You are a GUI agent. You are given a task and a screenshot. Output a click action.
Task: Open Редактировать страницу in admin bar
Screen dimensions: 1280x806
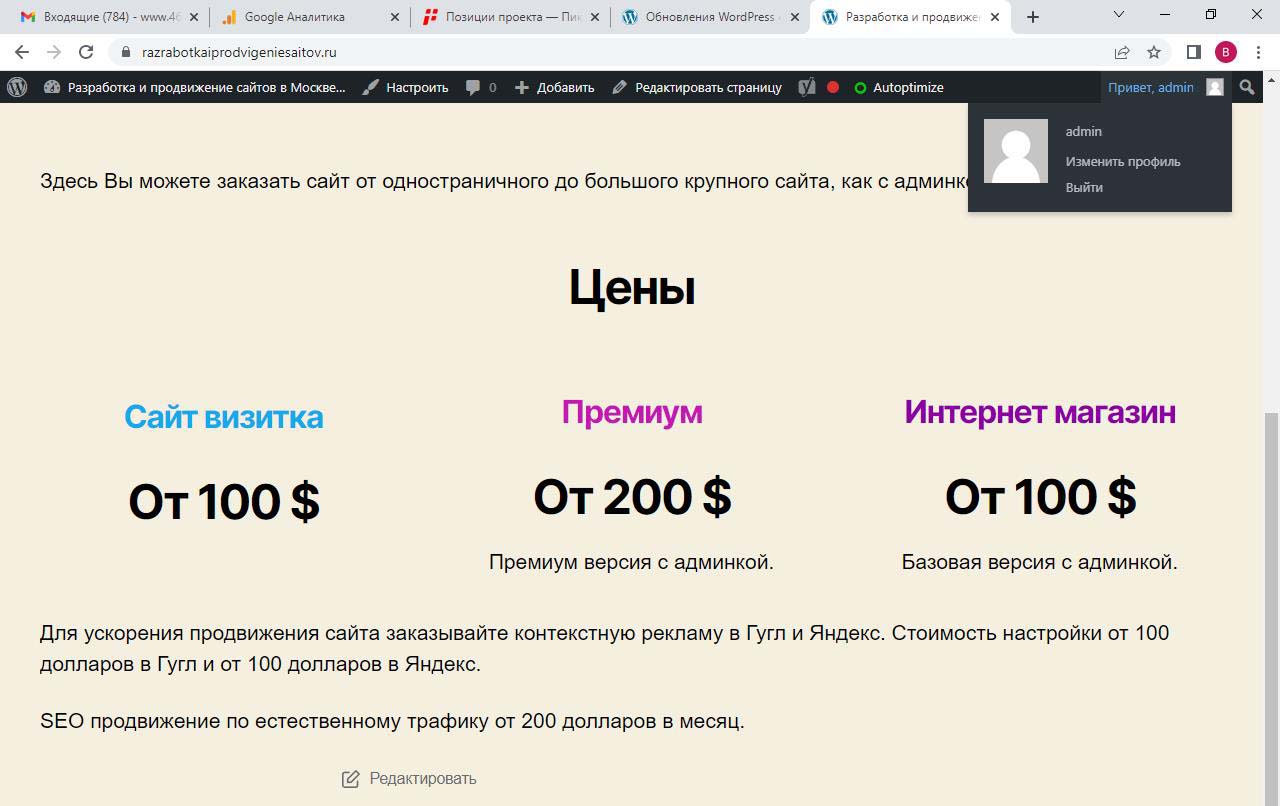[697, 87]
